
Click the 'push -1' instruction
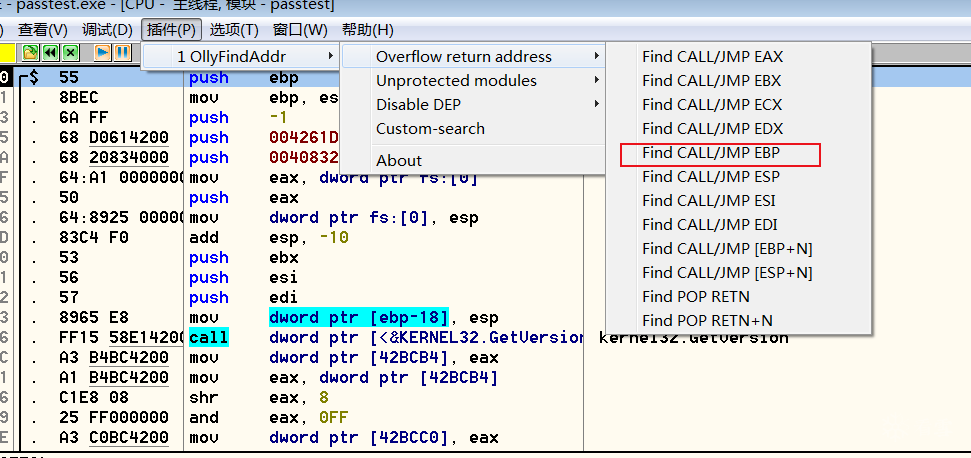(236, 118)
